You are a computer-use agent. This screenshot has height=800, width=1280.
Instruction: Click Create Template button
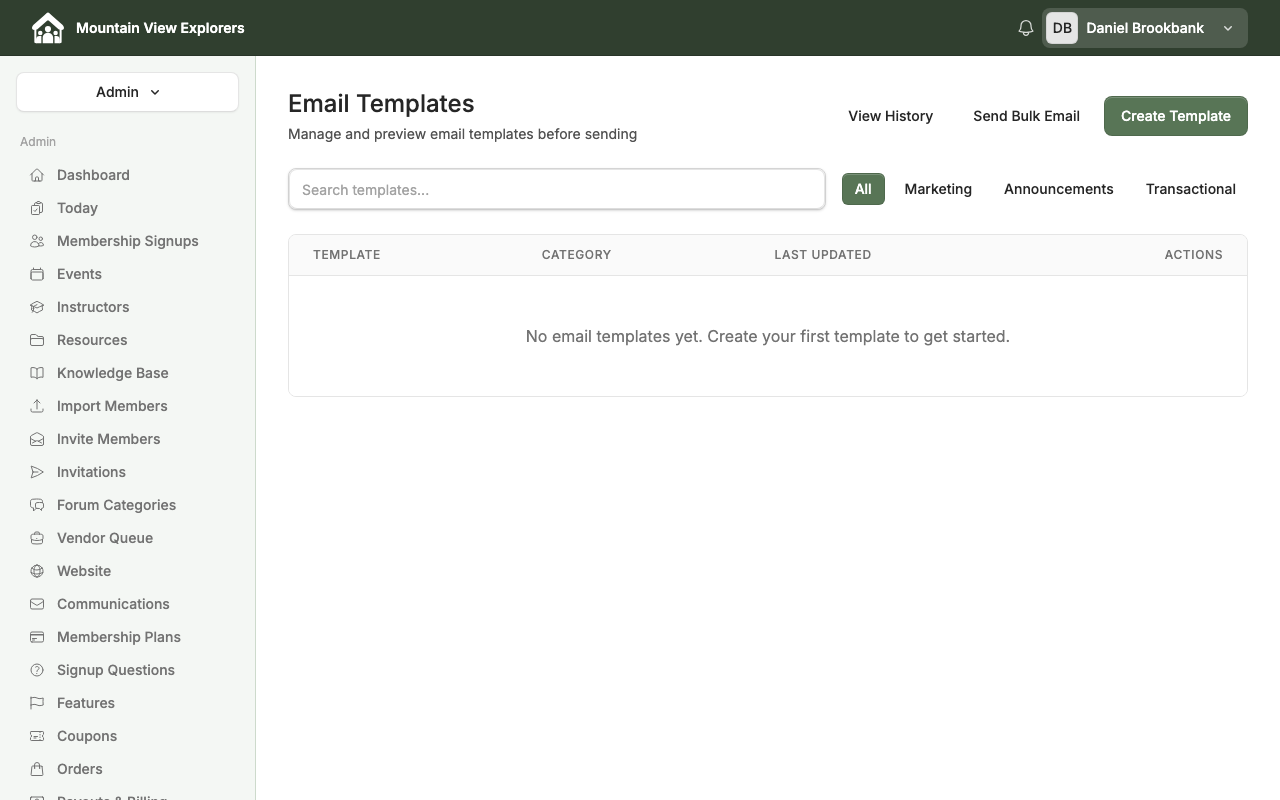click(1175, 116)
